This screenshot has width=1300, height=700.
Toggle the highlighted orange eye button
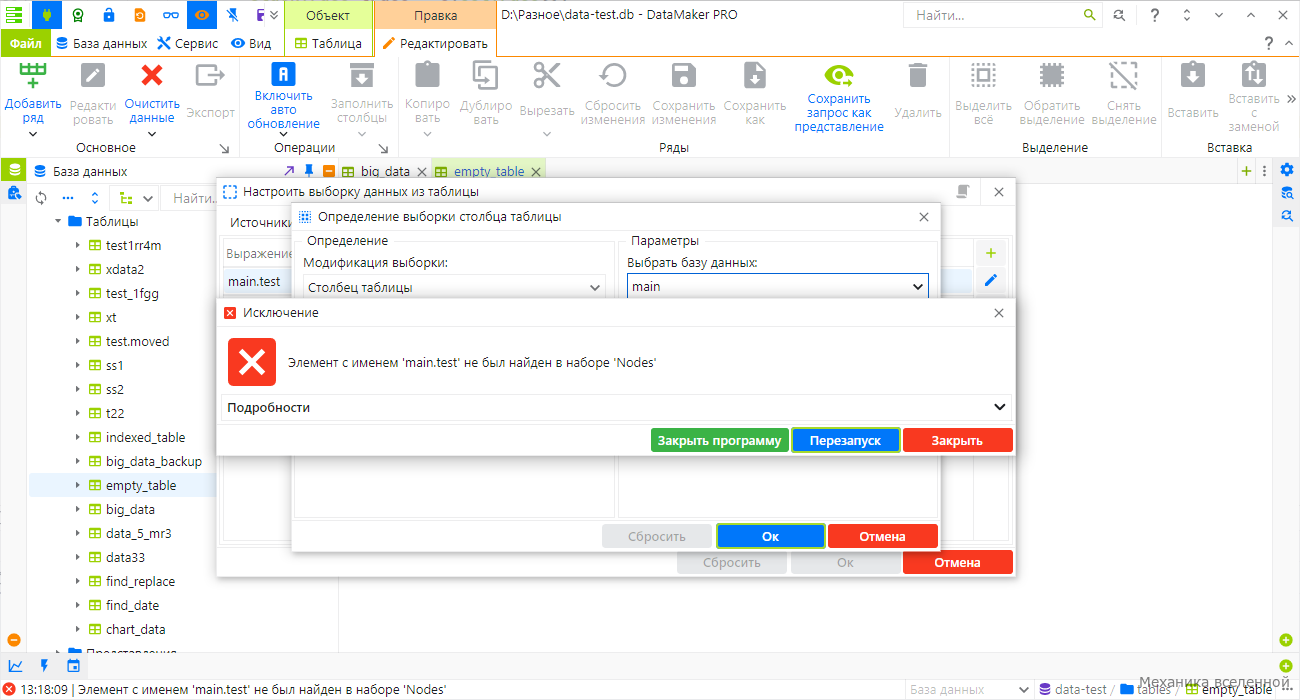[x=202, y=15]
